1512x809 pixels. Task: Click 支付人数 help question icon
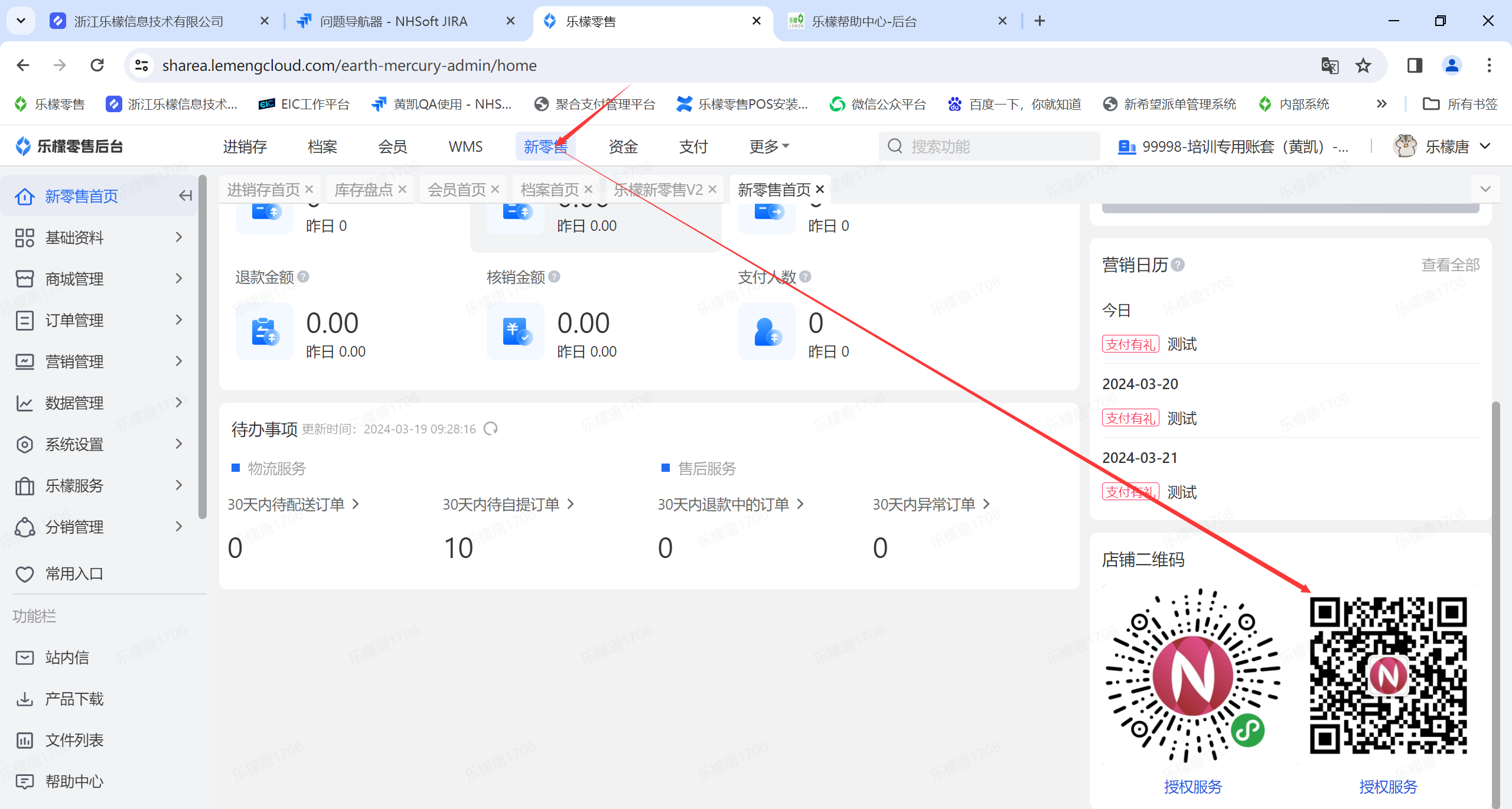coord(805,277)
